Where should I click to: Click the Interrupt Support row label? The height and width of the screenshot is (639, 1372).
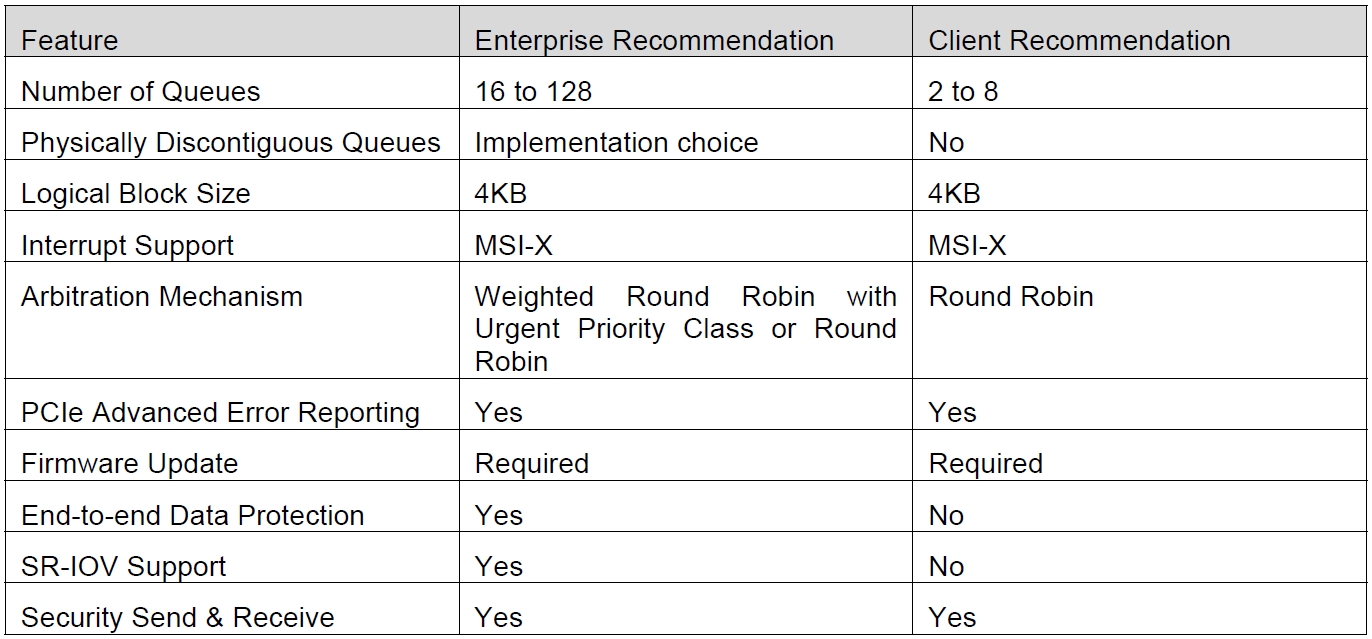[x=128, y=246]
